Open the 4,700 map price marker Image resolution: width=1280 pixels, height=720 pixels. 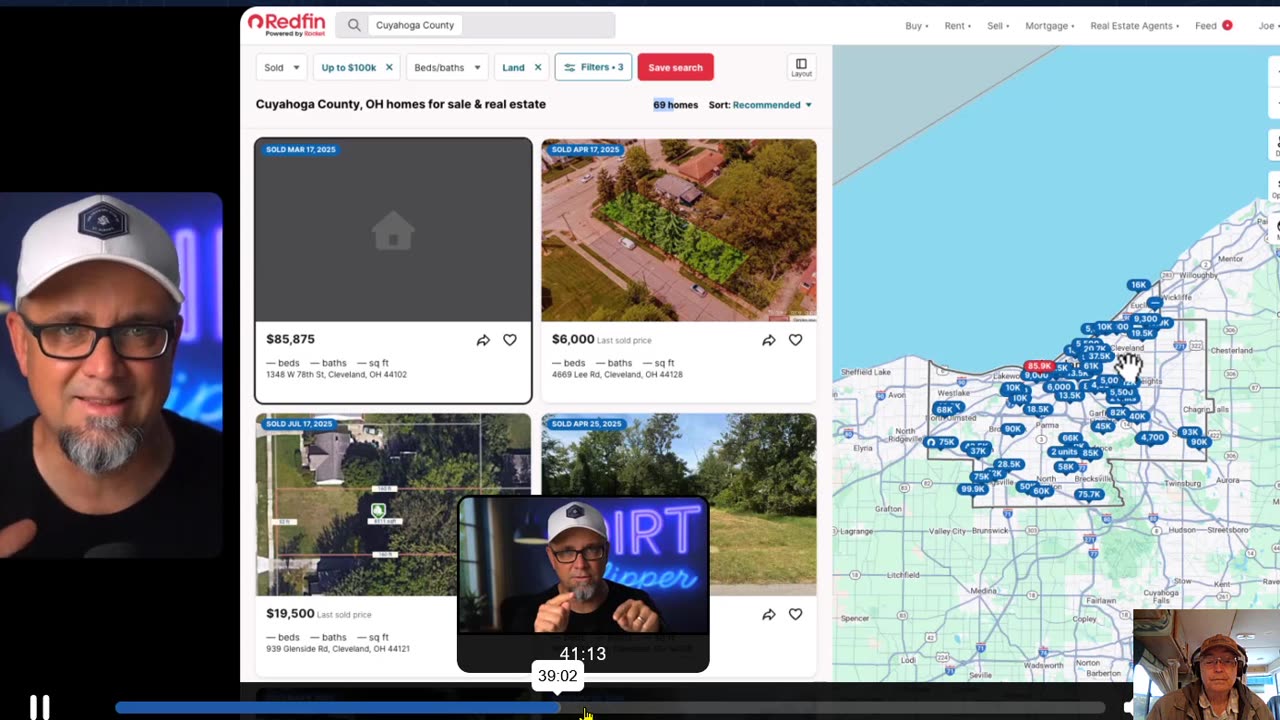coord(1152,437)
